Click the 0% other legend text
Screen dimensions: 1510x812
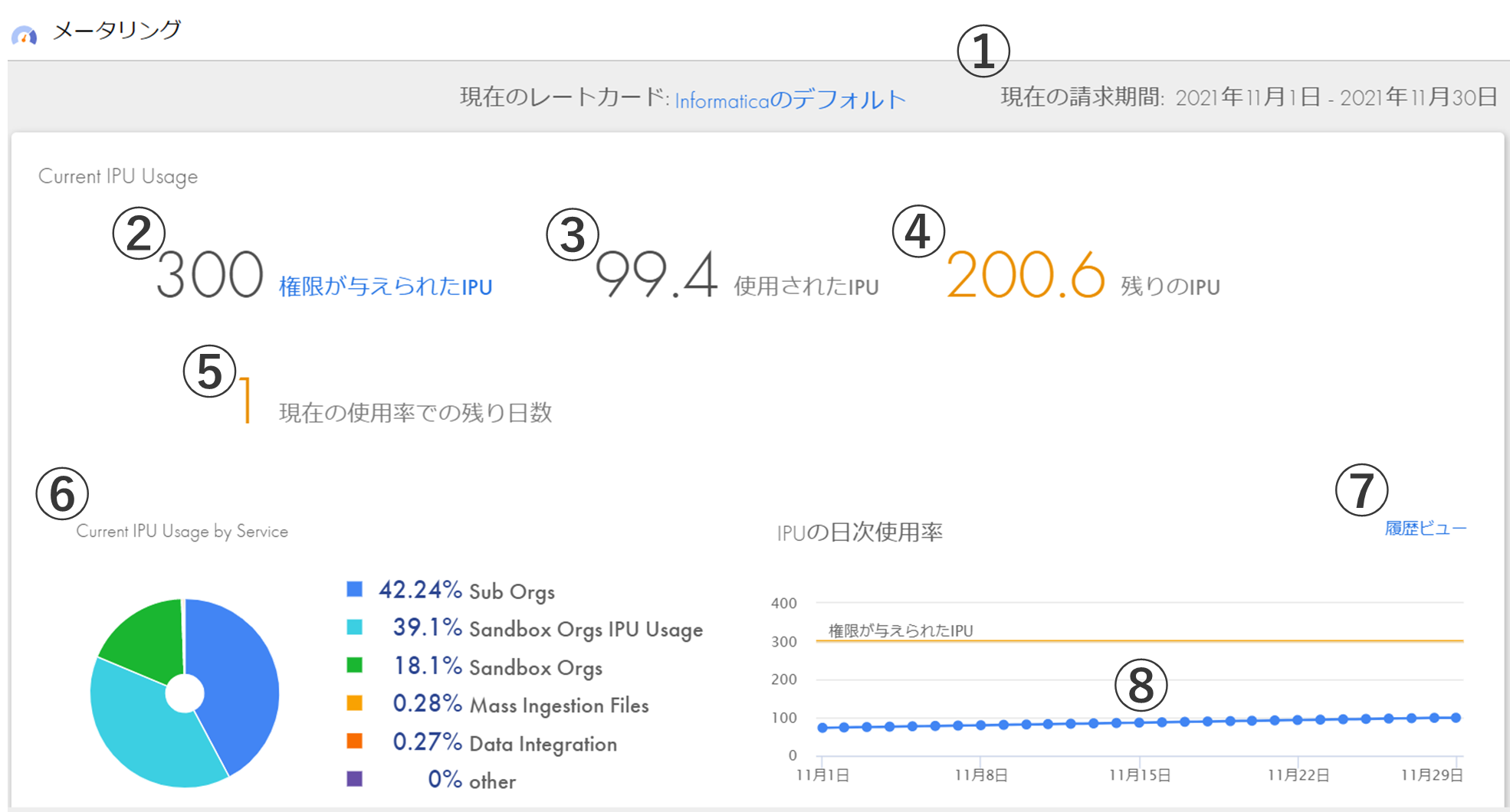coord(471,781)
